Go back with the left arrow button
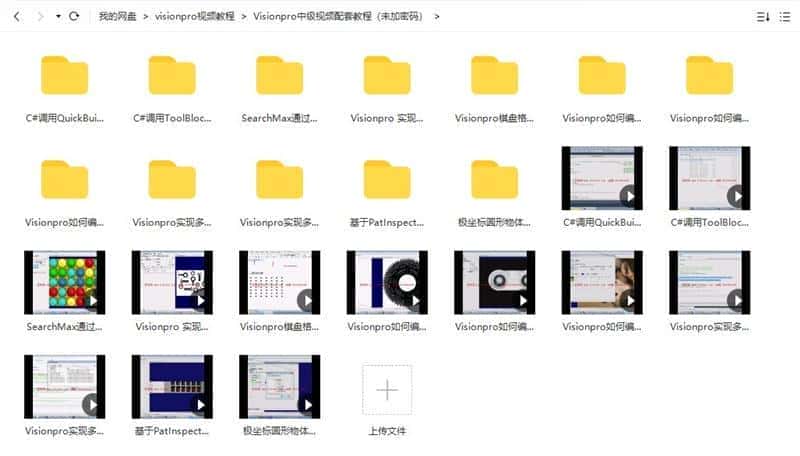Viewport: 800px width, 456px height. click(17, 16)
